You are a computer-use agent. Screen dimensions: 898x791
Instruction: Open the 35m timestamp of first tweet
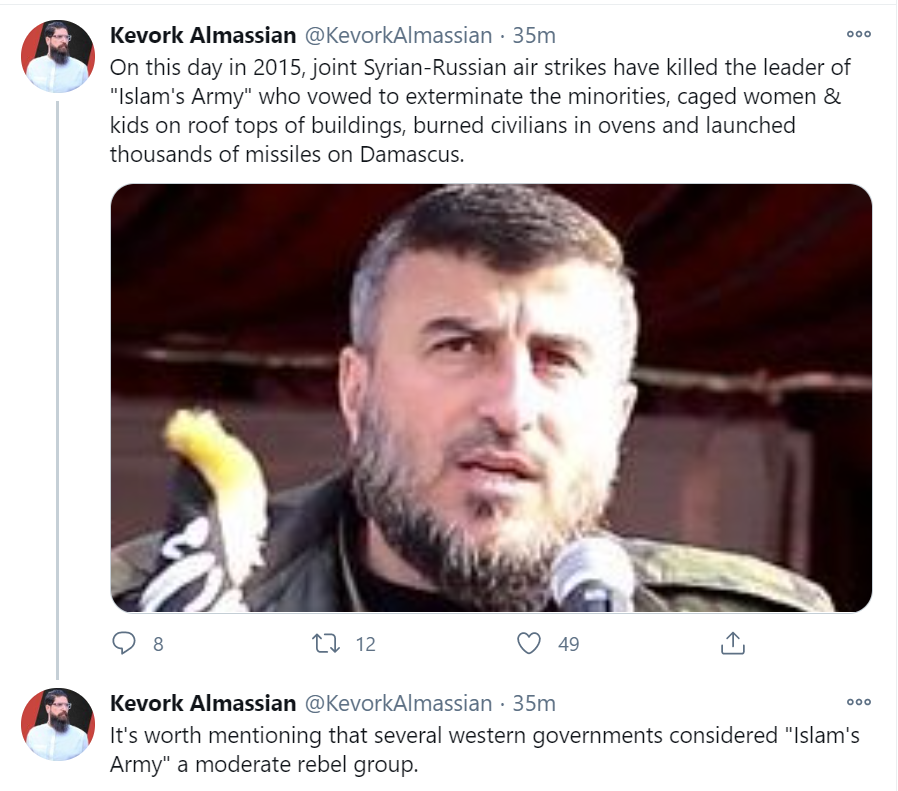[x=534, y=36]
